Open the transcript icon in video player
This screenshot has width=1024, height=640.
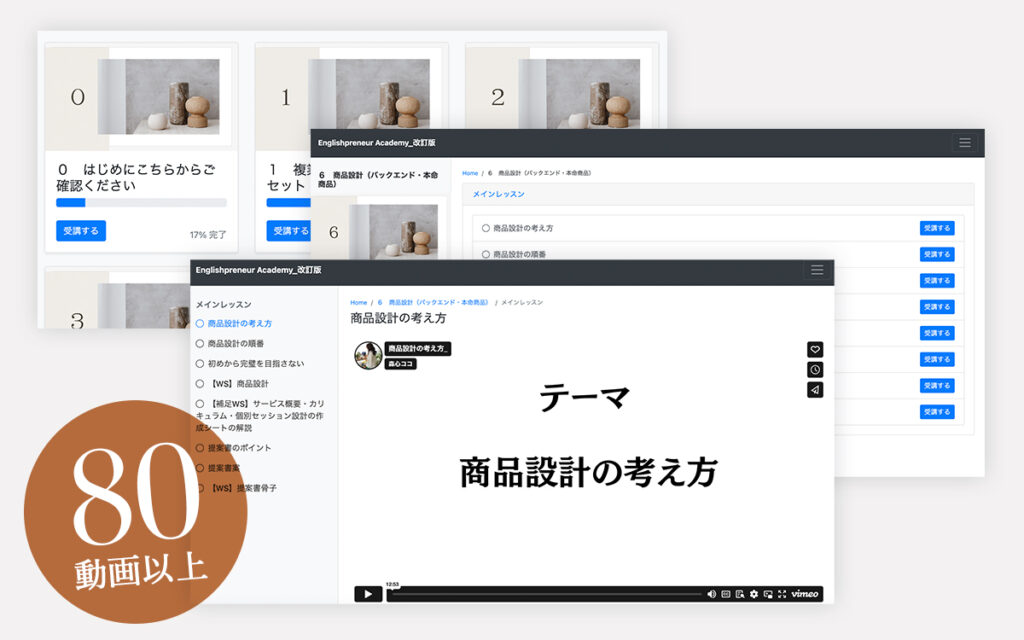740,594
